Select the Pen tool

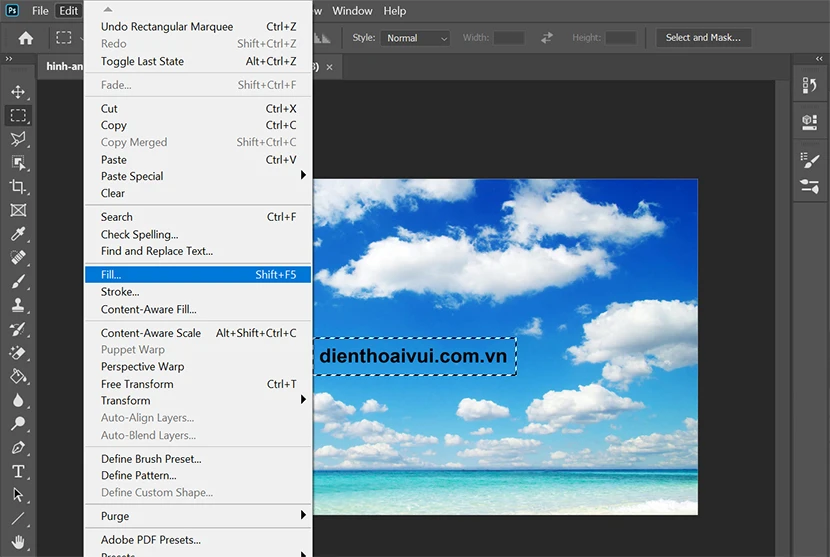click(x=18, y=447)
